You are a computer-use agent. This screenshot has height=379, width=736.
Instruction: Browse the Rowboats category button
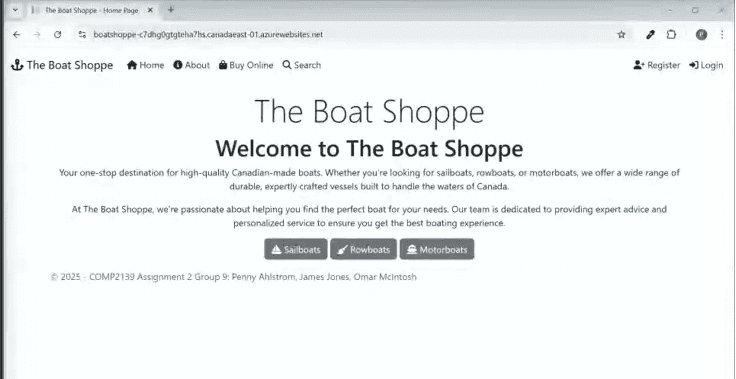[x=363, y=249]
